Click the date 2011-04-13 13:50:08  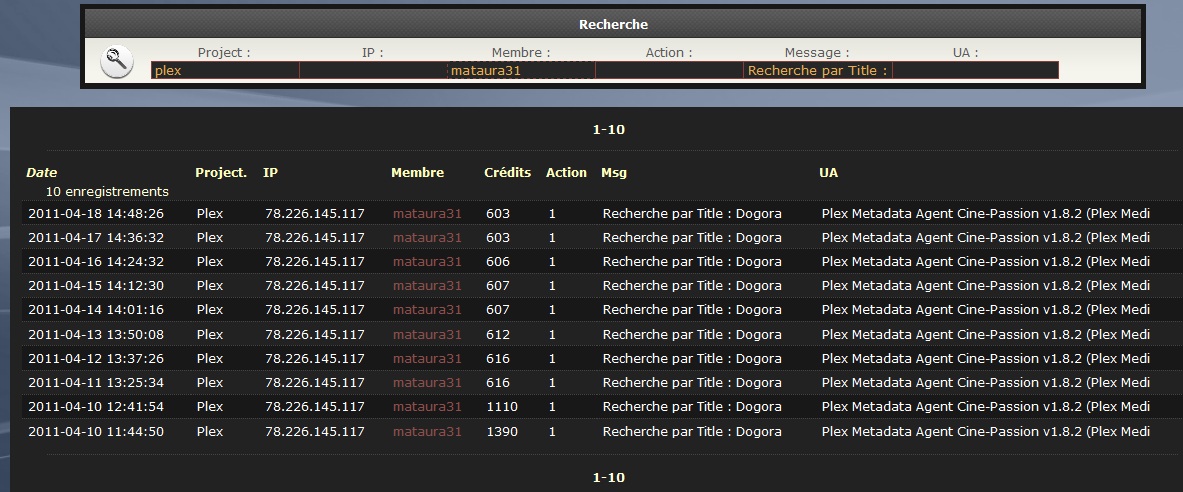point(96,334)
